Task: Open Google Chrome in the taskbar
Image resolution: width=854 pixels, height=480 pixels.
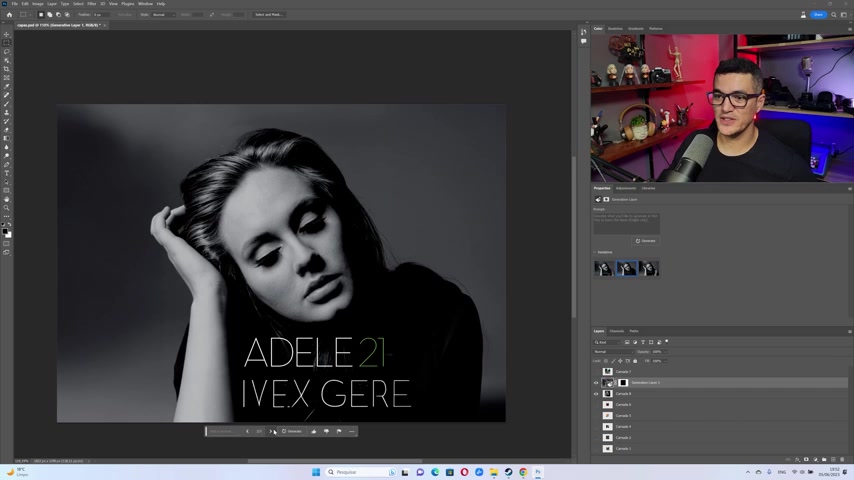Action: click(523, 472)
